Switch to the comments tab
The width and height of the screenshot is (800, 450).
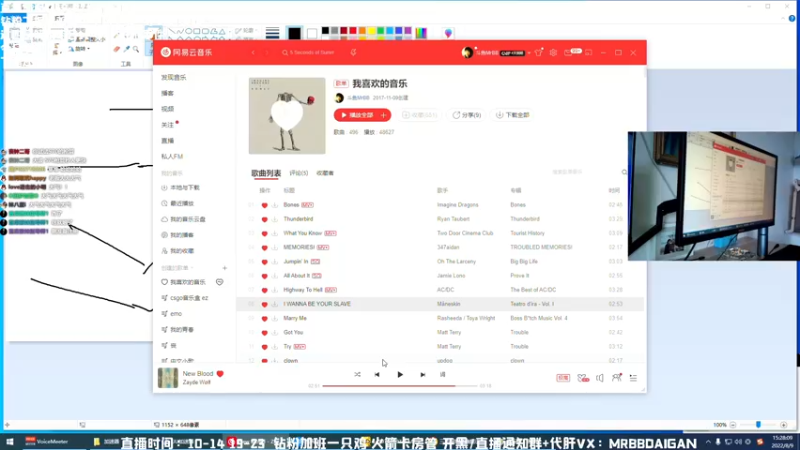point(298,173)
